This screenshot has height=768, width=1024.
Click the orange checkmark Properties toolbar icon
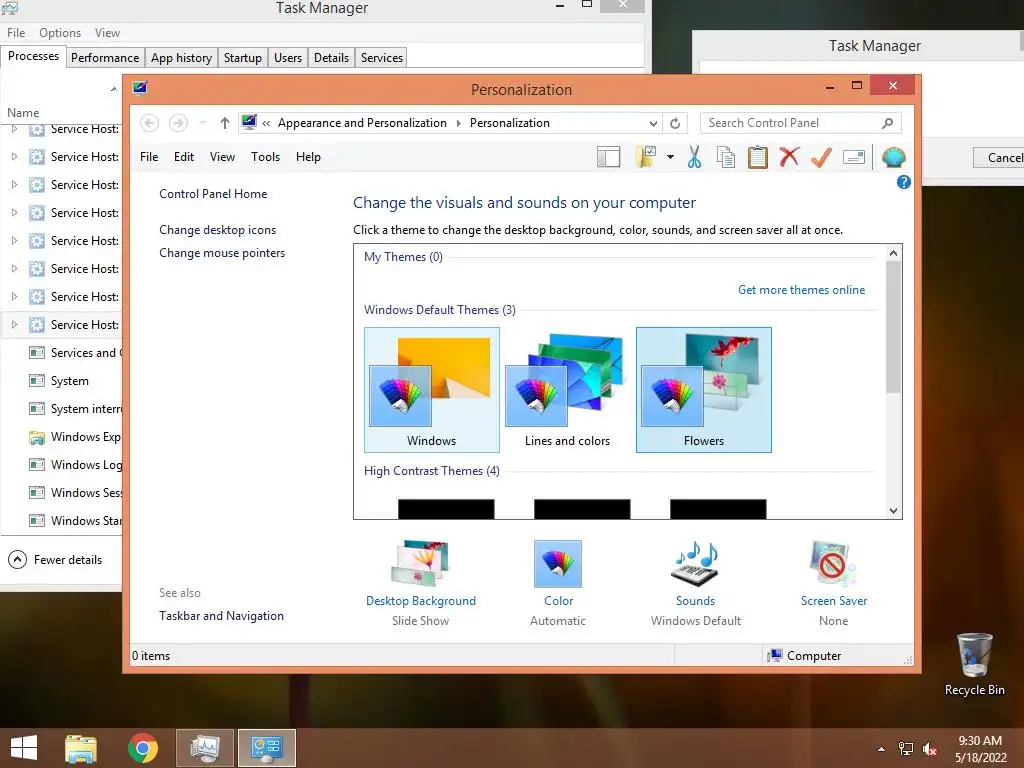(x=821, y=157)
